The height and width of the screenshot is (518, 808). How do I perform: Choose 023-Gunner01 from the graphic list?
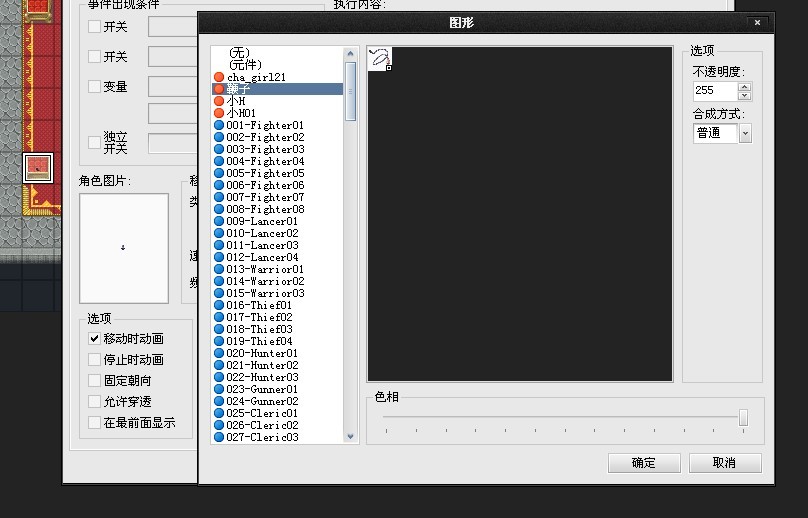277,389
